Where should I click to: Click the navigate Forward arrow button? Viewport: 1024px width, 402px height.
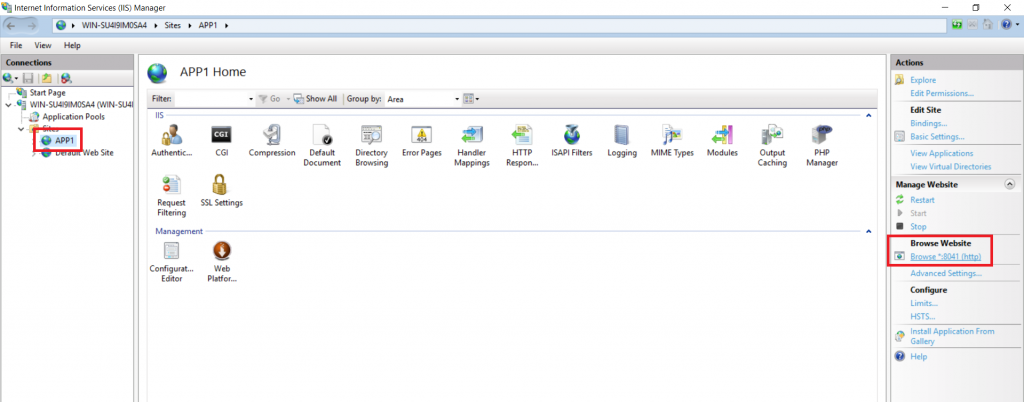click(33, 25)
